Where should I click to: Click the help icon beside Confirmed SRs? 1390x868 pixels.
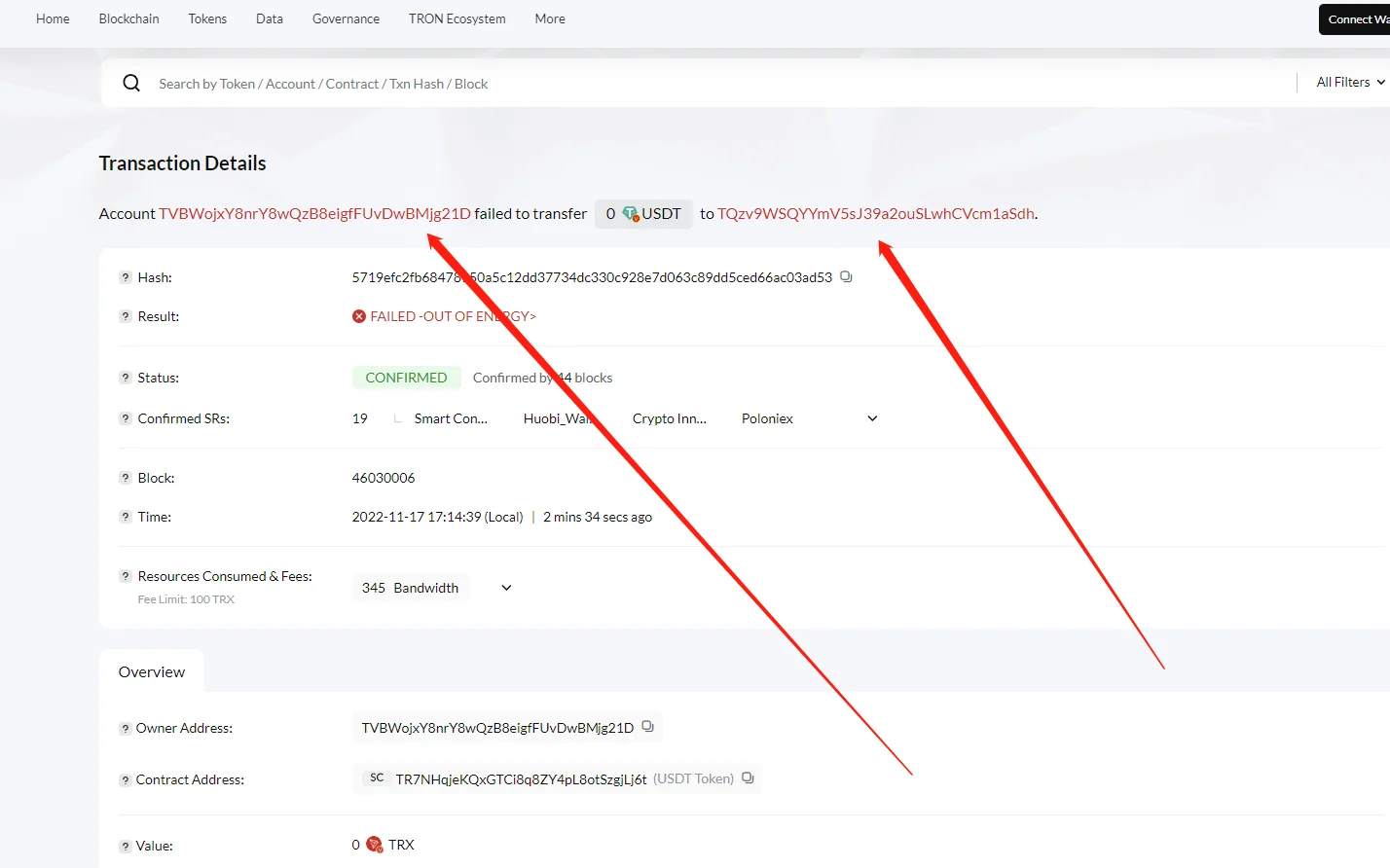coord(125,418)
